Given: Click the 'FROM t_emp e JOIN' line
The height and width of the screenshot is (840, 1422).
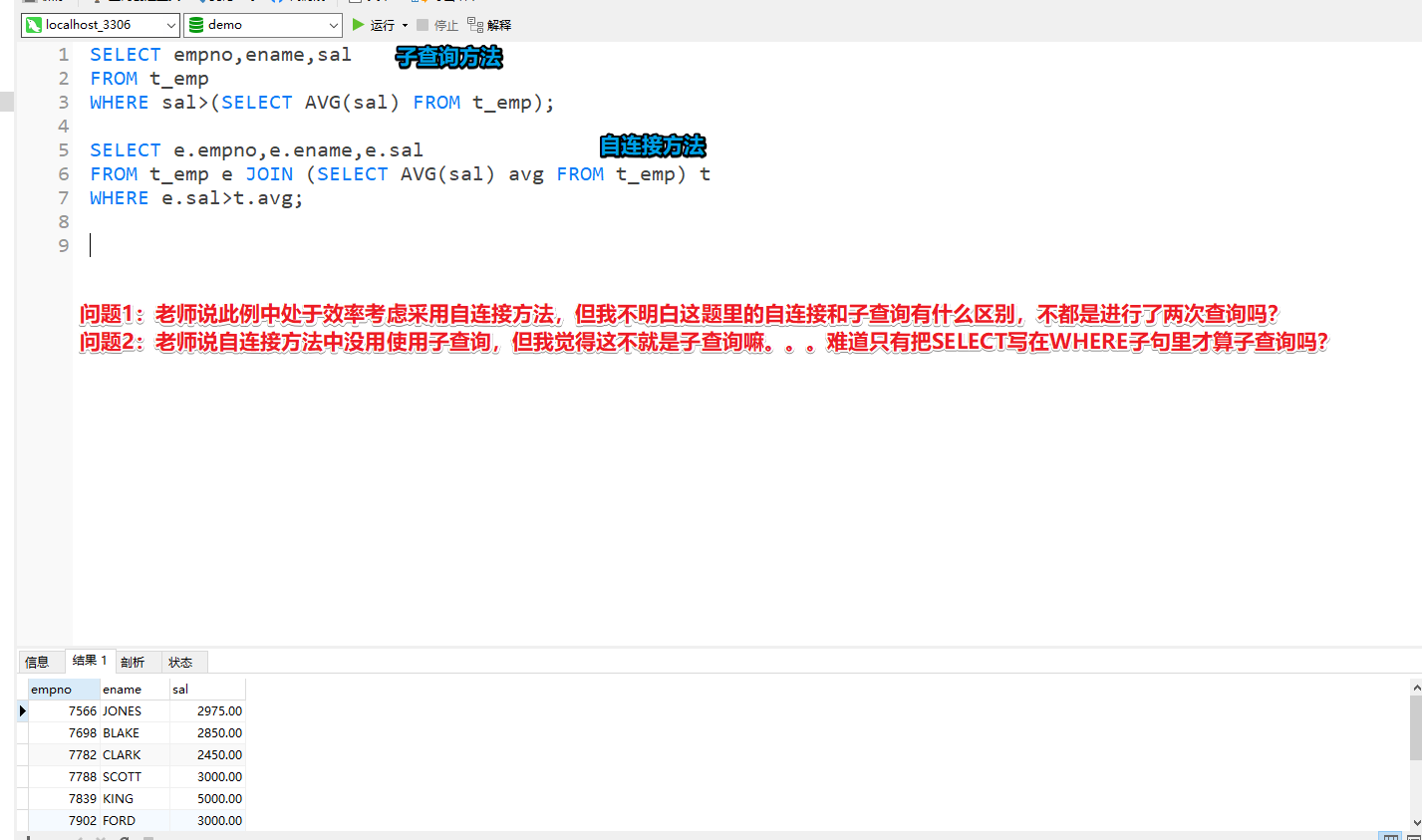Looking at the screenshot, I should coord(400,174).
